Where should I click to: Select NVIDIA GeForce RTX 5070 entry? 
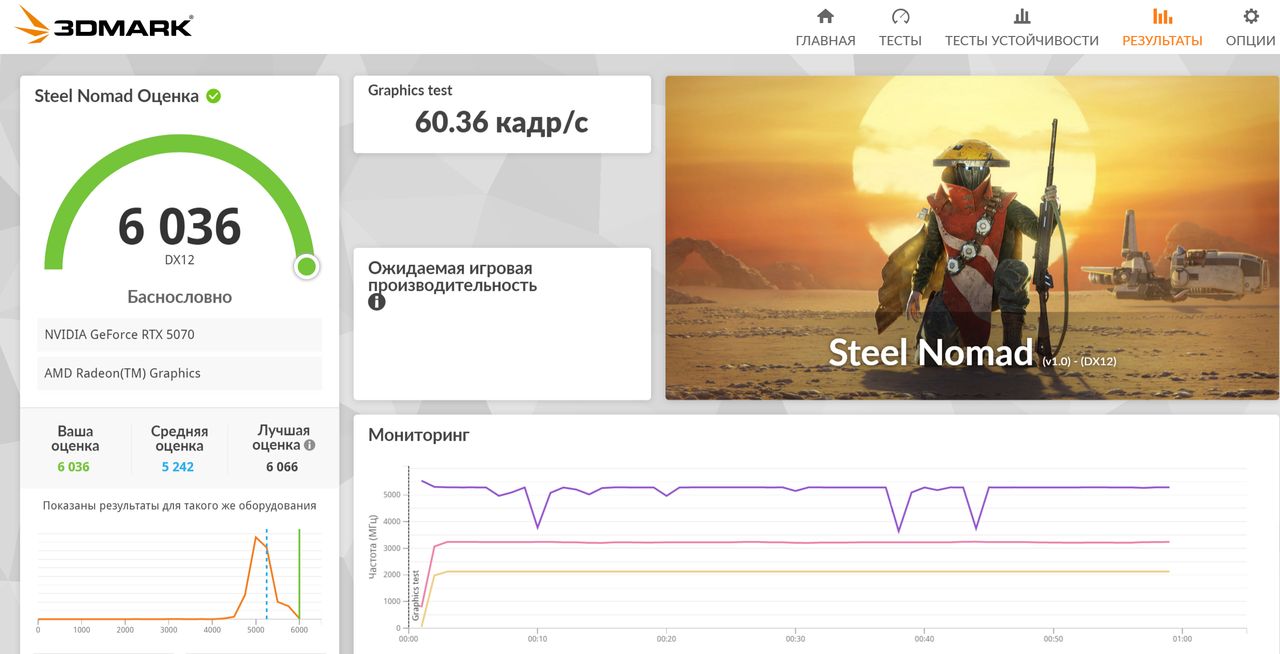point(180,334)
